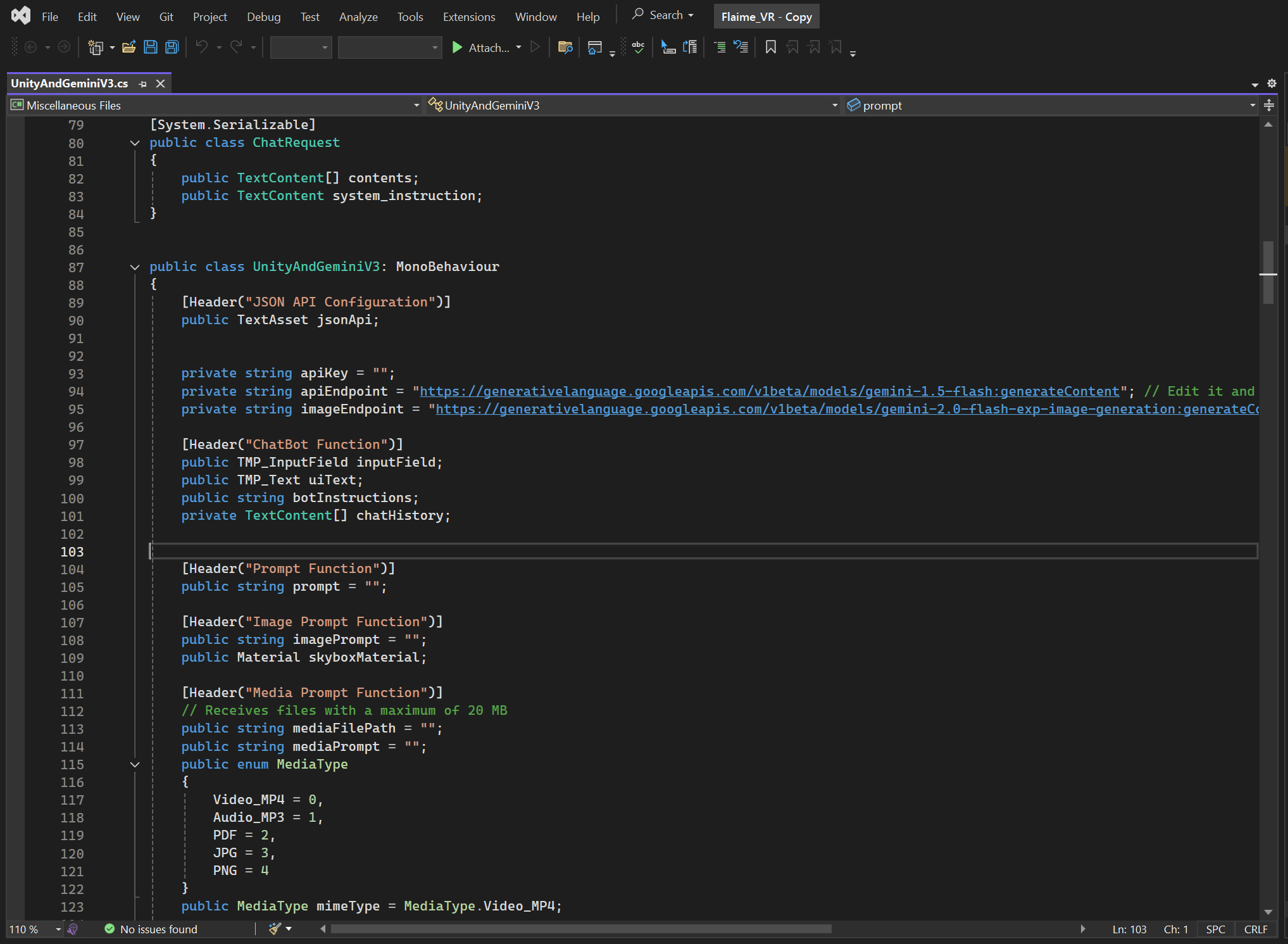This screenshot has width=1288, height=944.
Task: Click the spell checker abc icon
Action: 638,47
